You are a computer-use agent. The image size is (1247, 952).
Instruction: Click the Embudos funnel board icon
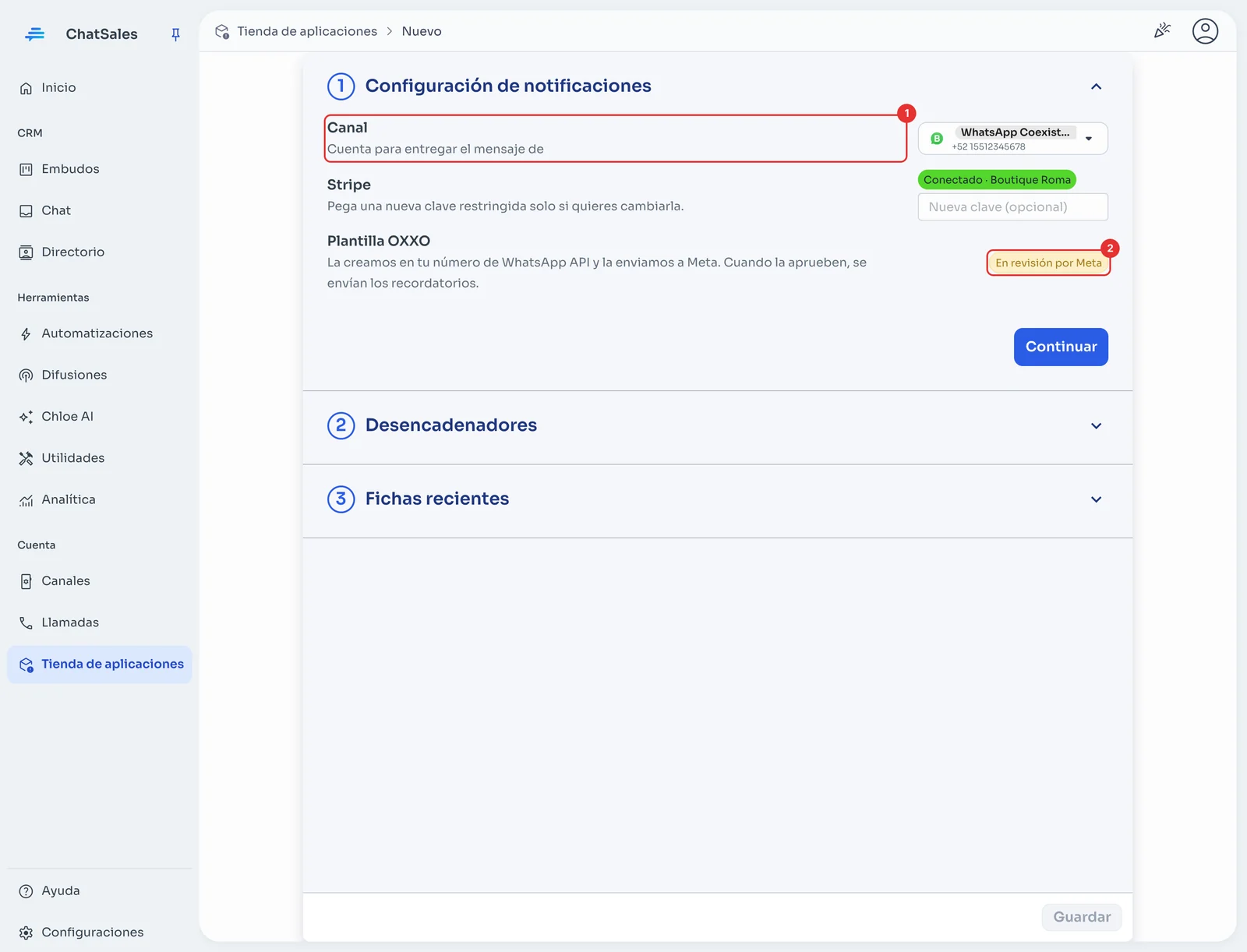click(26, 169)
